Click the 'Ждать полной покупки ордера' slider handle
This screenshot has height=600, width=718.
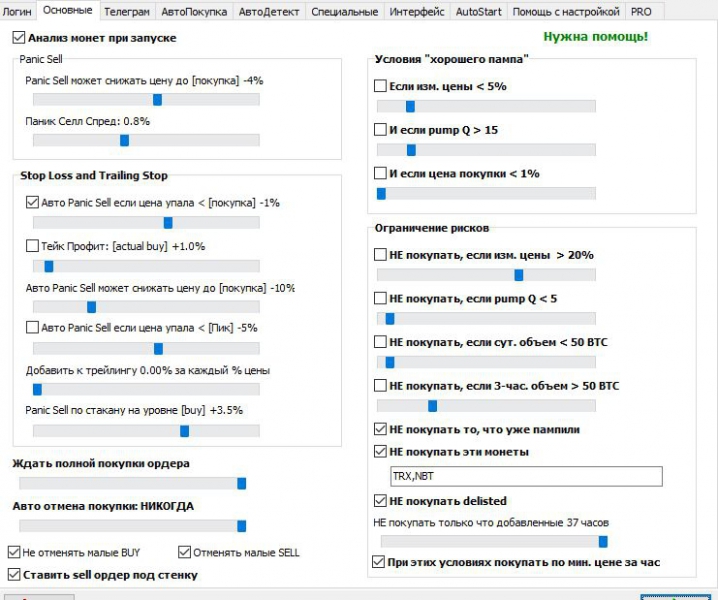(241, 483)
